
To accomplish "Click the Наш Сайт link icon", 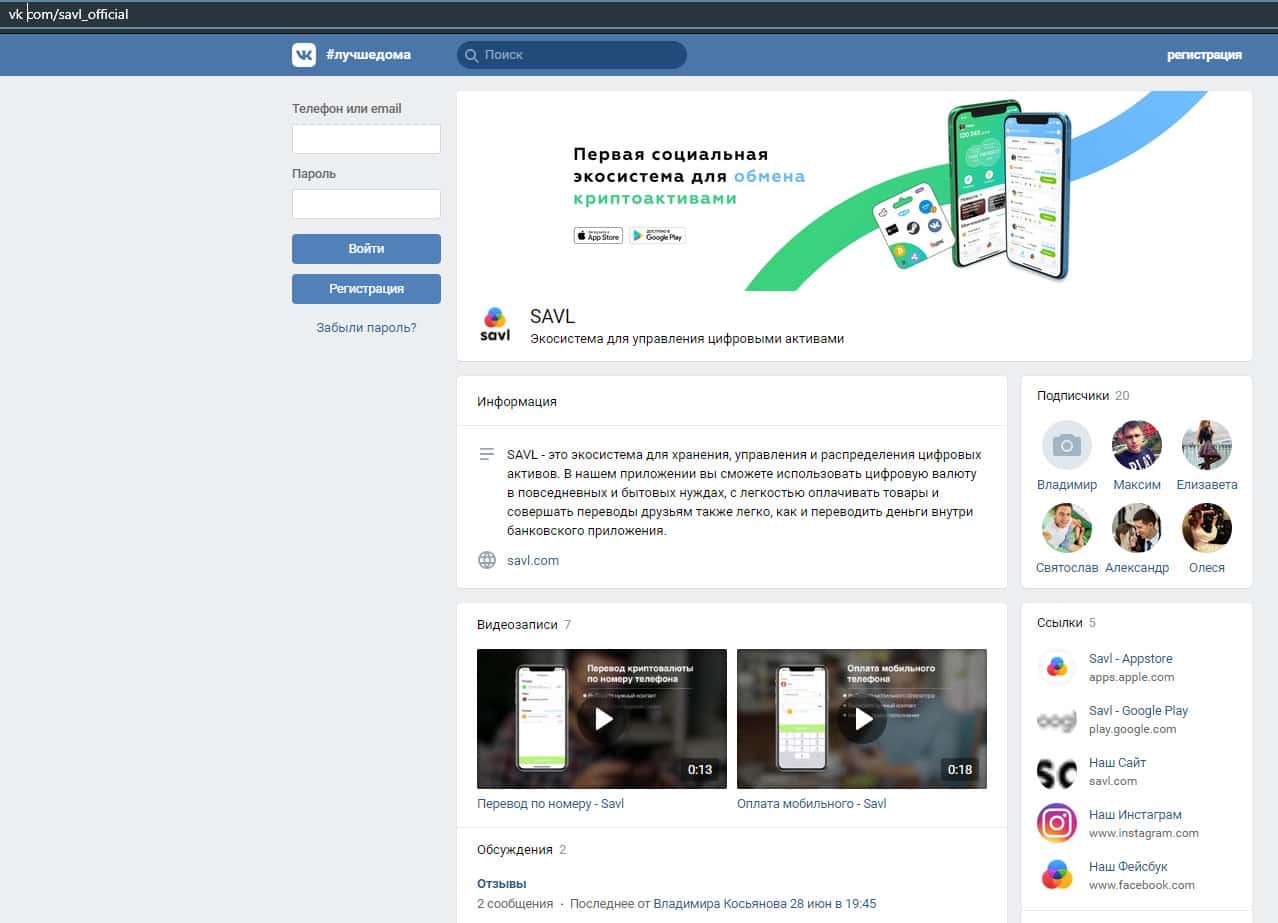I will coord(1057,772).
